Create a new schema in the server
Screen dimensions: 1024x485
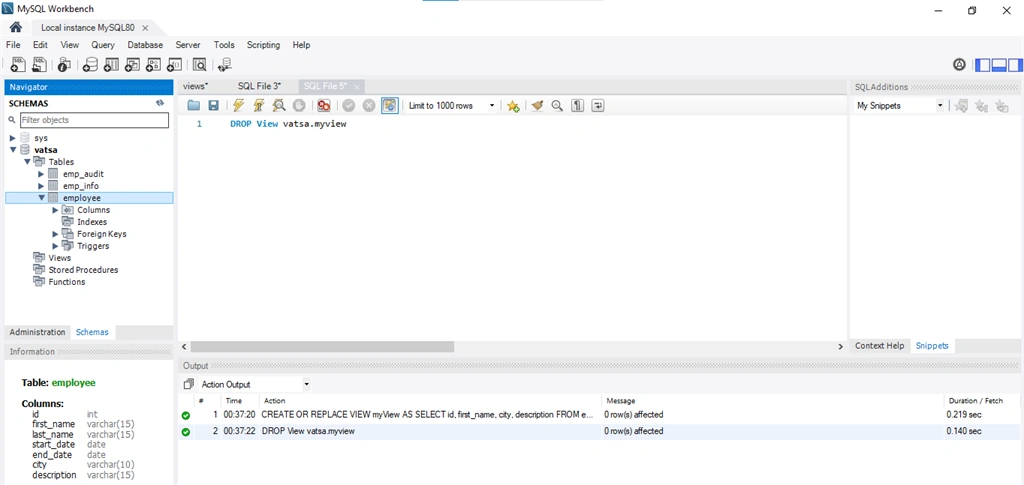coord(90,64)
